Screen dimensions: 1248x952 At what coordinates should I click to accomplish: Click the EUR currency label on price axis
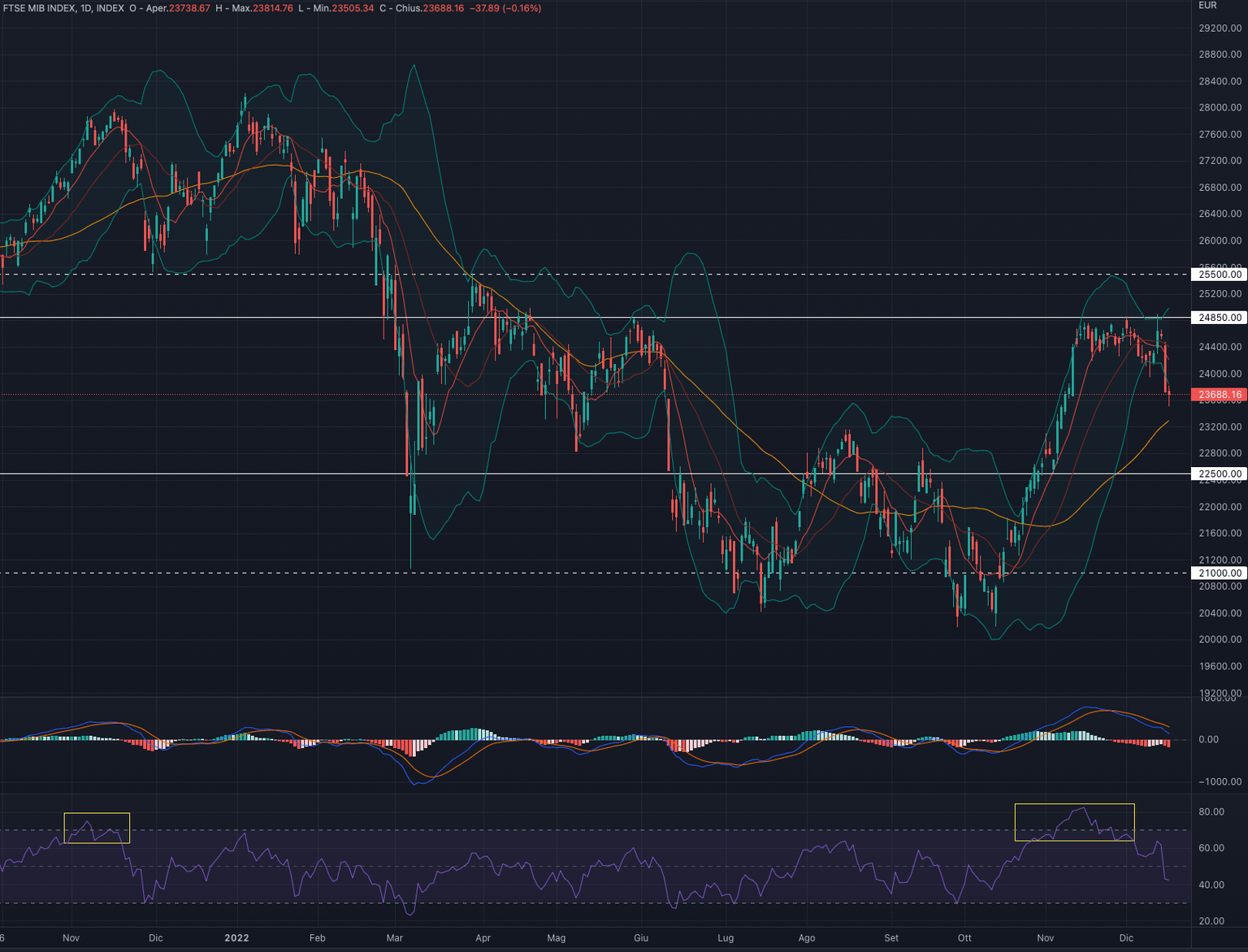(1207, 6)
